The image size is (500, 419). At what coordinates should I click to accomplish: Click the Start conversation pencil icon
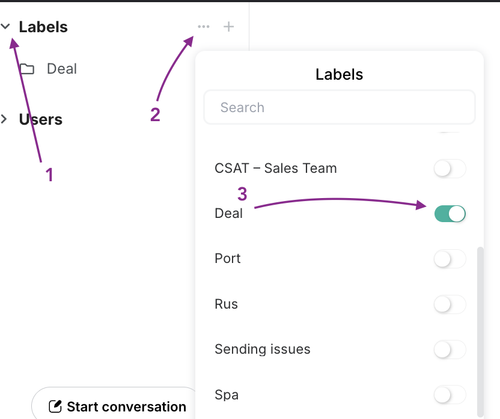pos(55,406)
